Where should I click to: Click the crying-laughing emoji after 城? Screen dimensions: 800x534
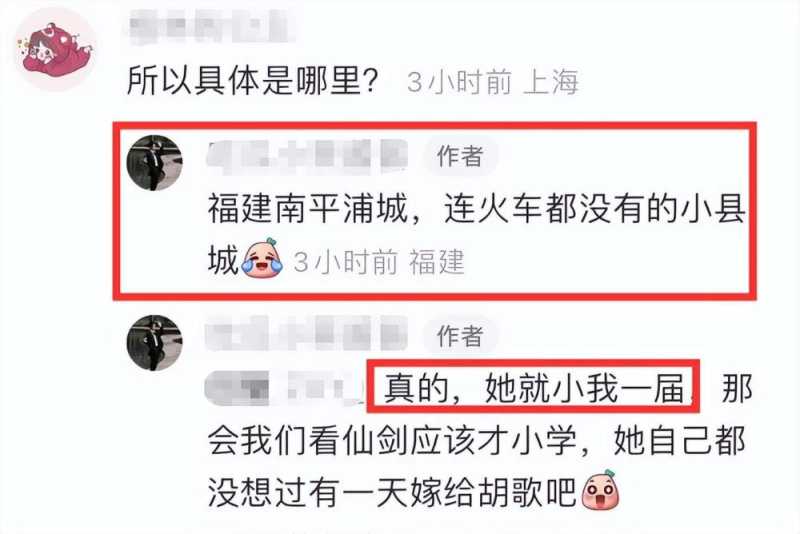pos(263,258)
